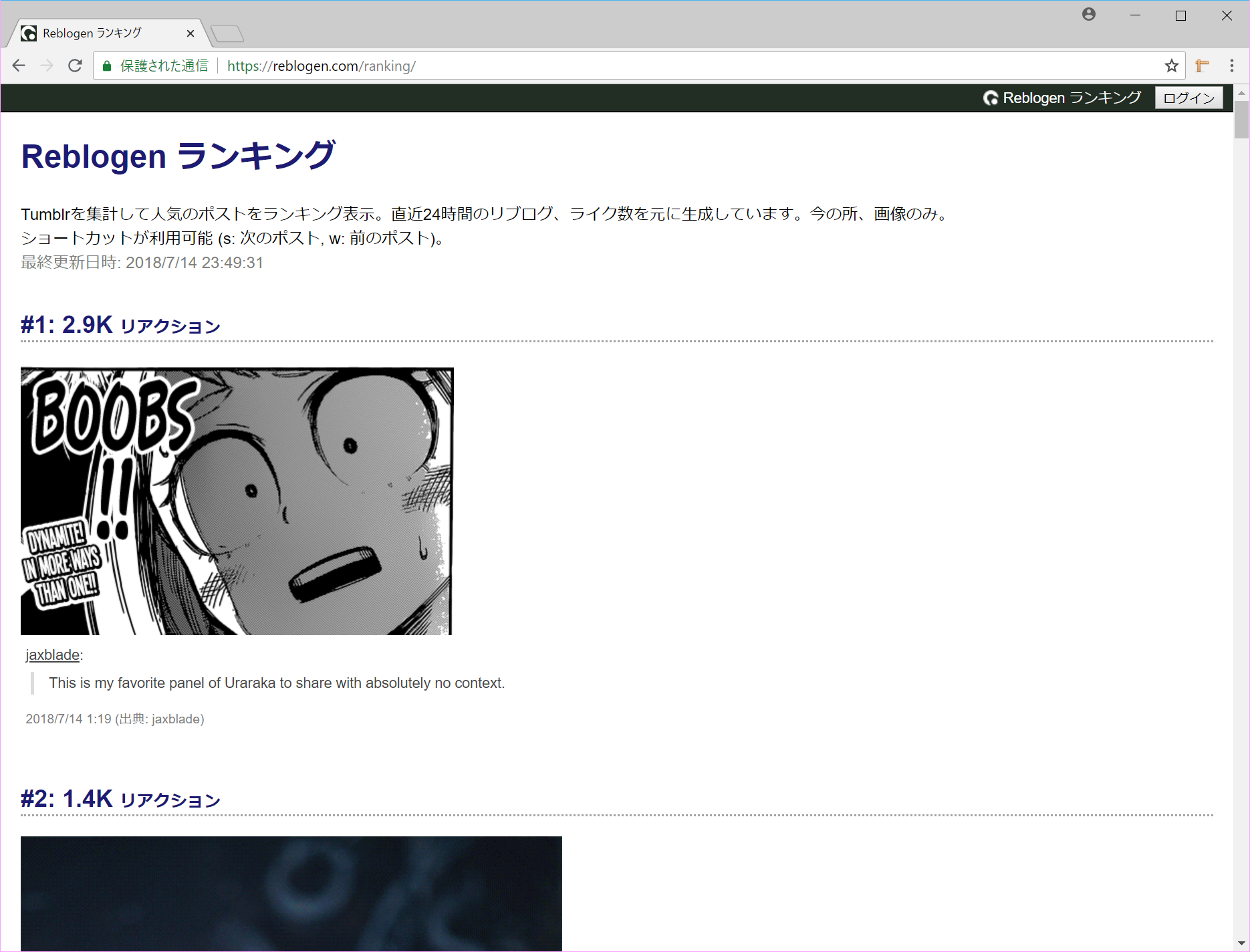Click inside the address bar URL field

pos(321,66)
